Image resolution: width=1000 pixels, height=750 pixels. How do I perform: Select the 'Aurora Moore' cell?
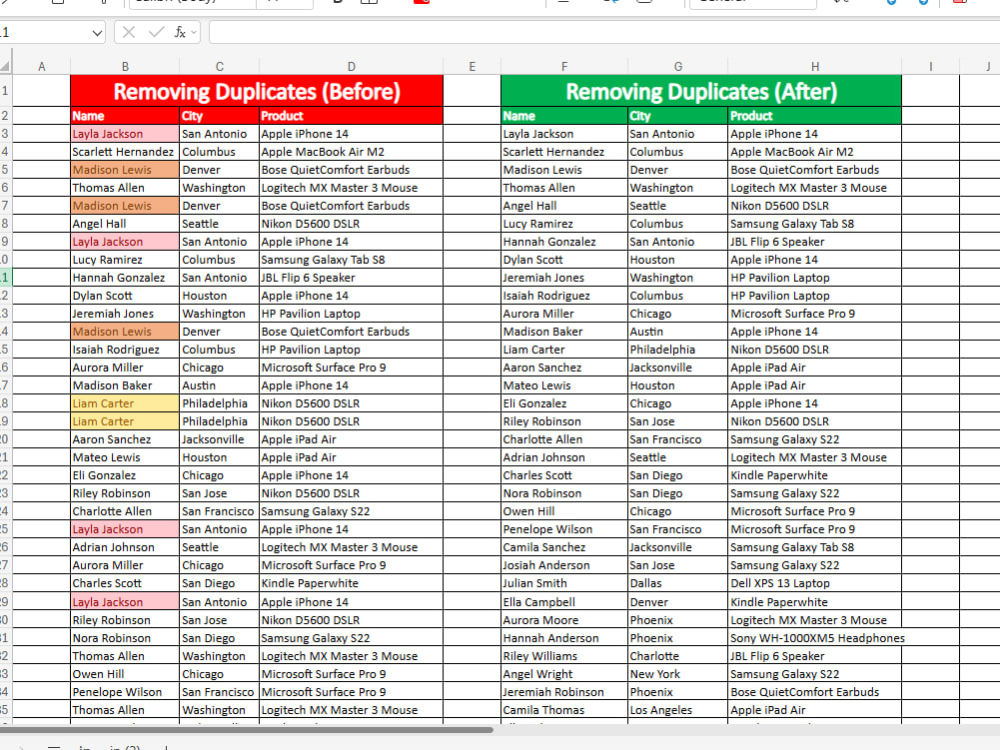(x=564, y=620)
